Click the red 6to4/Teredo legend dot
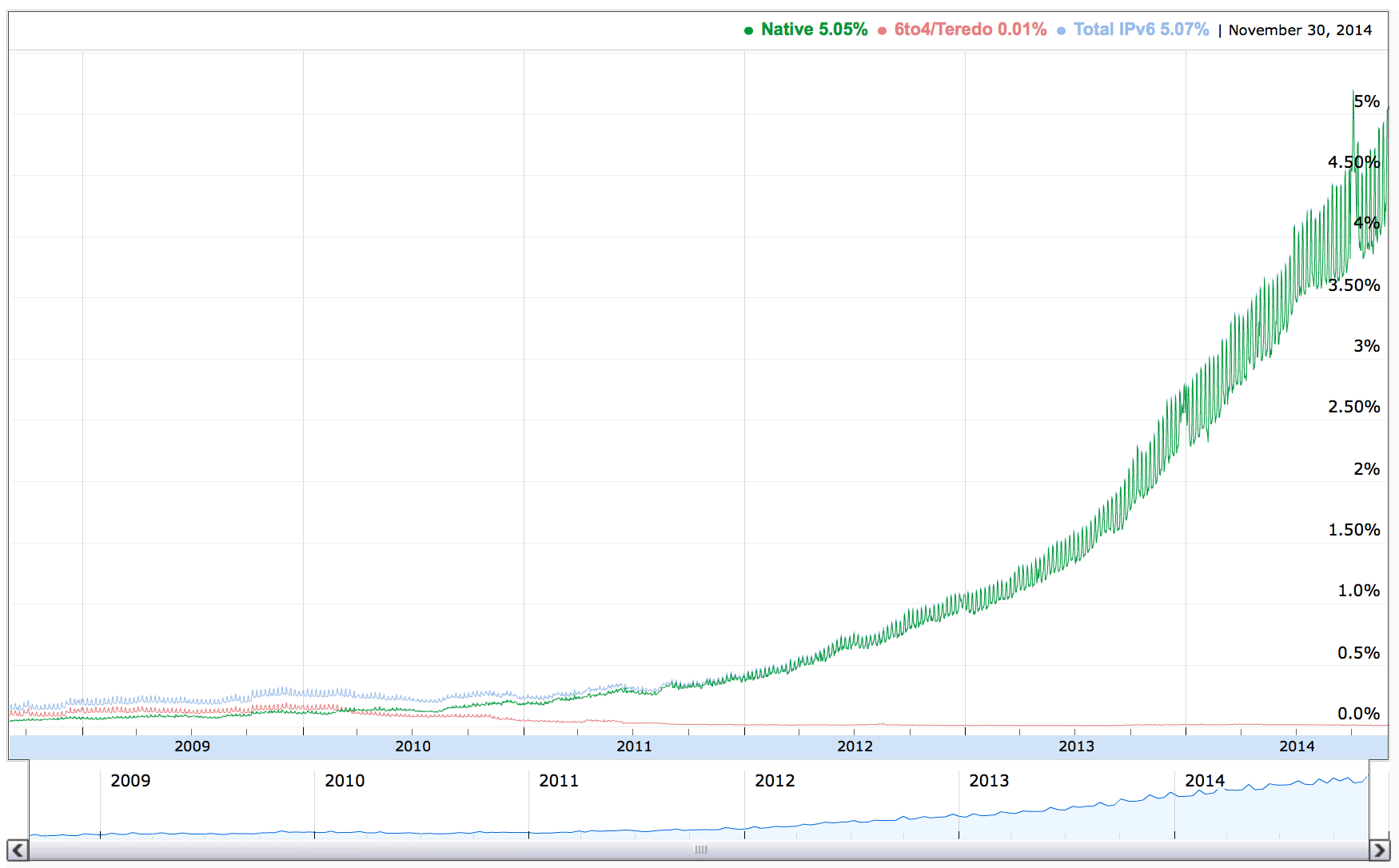The width and height of the screenshot is (1399, 868). tap(882, 30)
